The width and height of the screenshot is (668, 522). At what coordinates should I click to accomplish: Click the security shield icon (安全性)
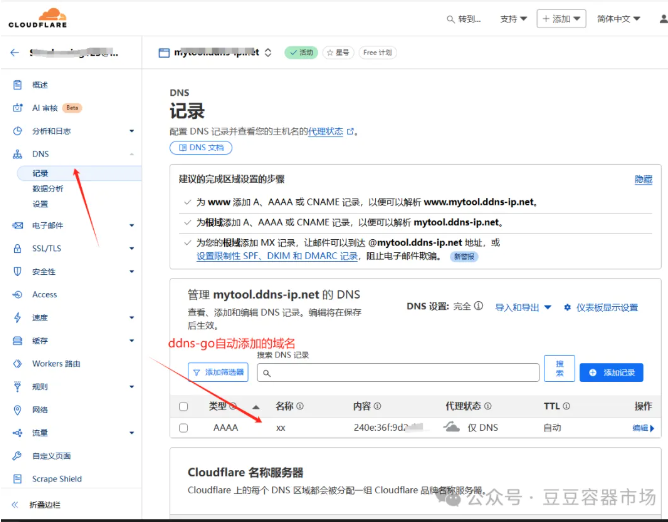click(x=17, y=271)
